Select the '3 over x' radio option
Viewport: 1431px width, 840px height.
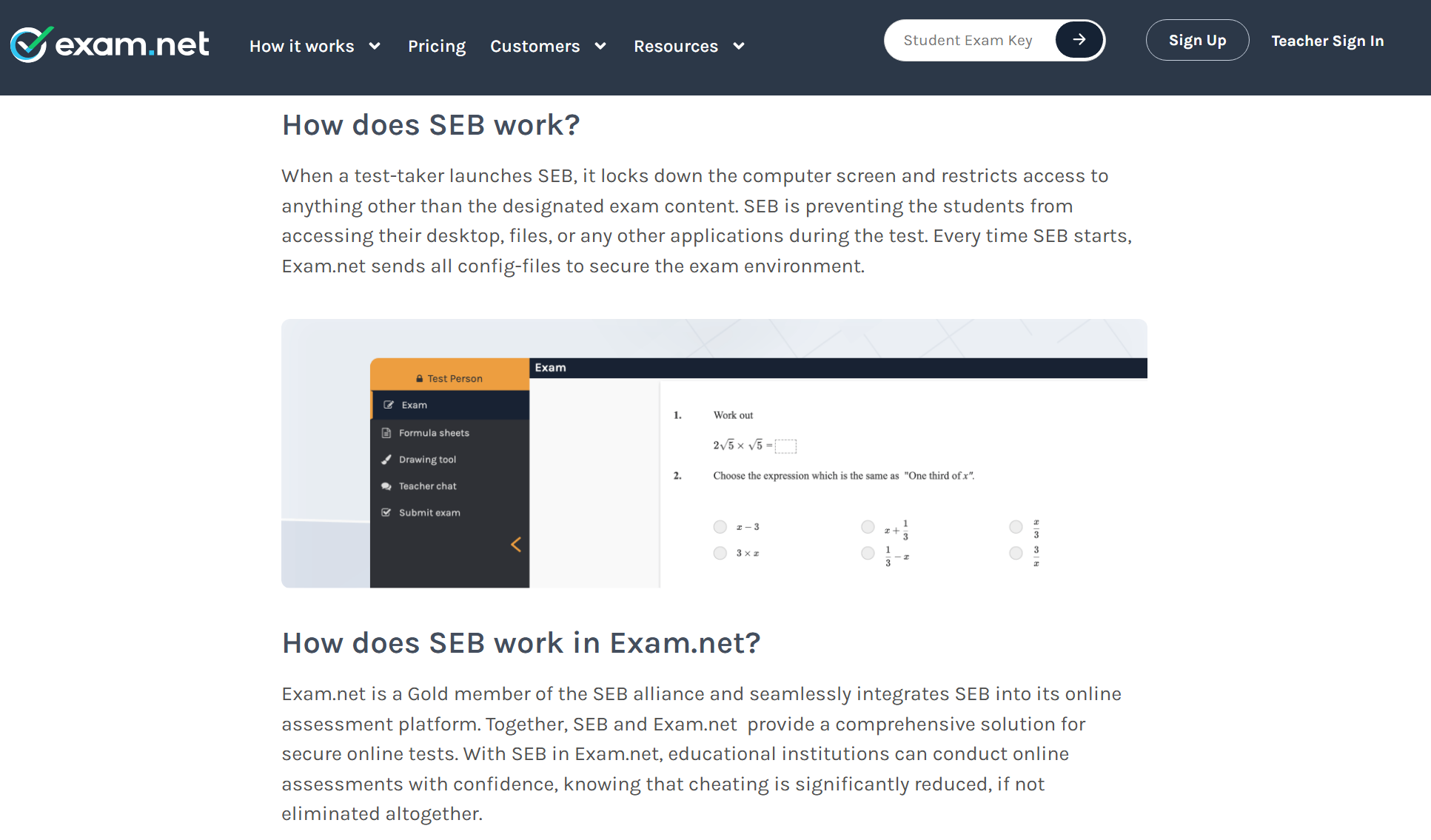coord(1016,553)
